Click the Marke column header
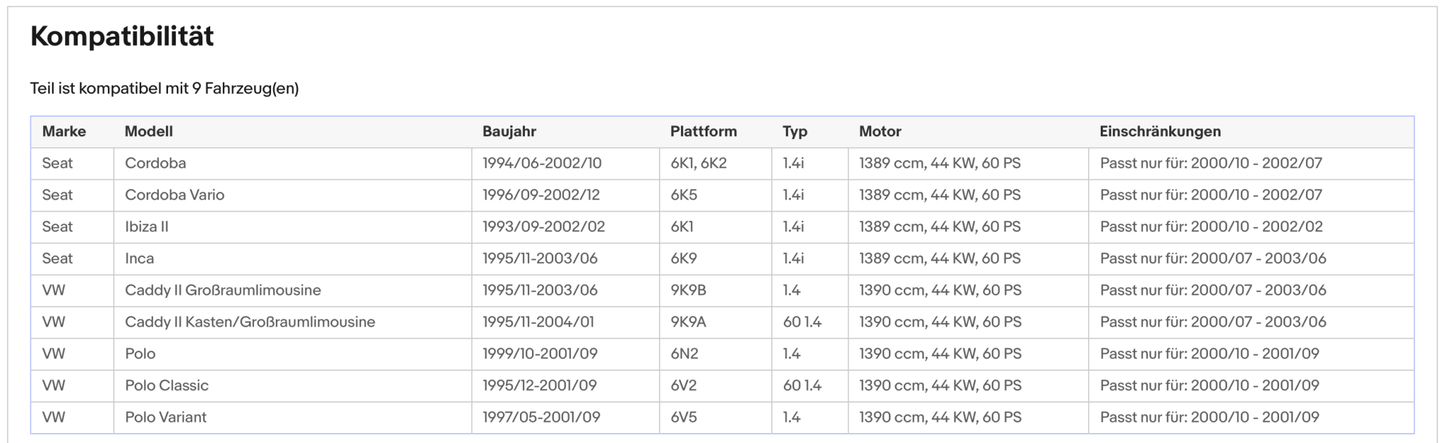 pos(64,132)
